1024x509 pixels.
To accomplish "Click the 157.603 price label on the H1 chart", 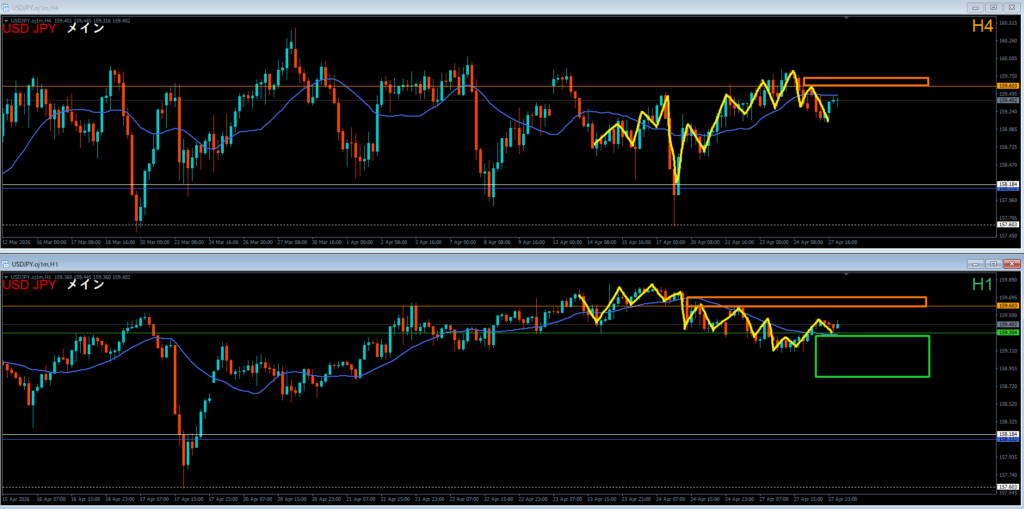I will tap(1008, 487).
